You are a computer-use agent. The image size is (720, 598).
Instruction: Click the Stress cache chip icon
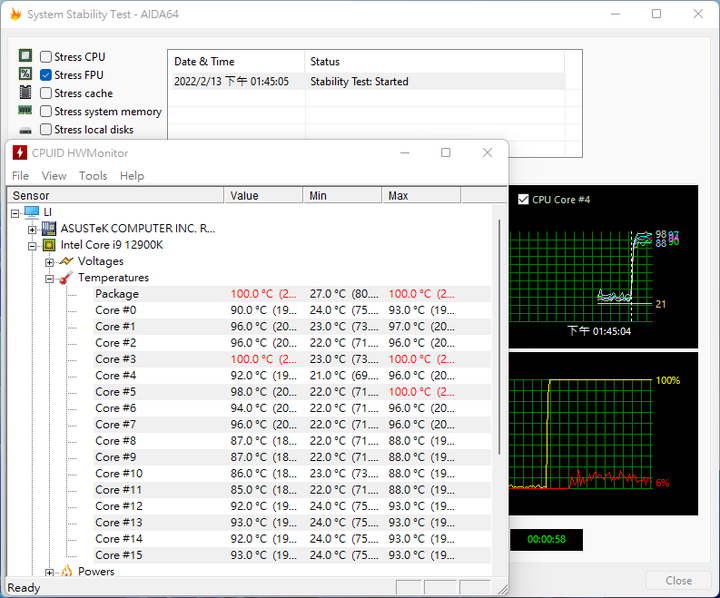pyautogui.click(x=25, y=92)
